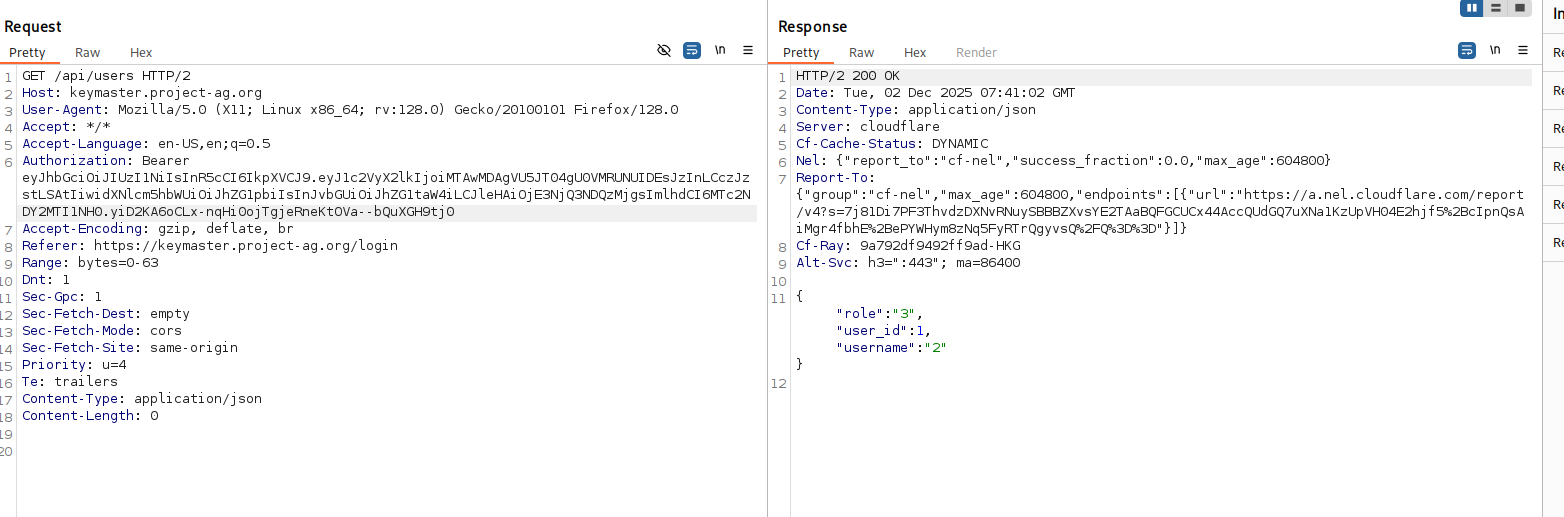1564x517 pixels.
Task: Open Request editor hamburger options menu
Action: [x=748, y=50]
